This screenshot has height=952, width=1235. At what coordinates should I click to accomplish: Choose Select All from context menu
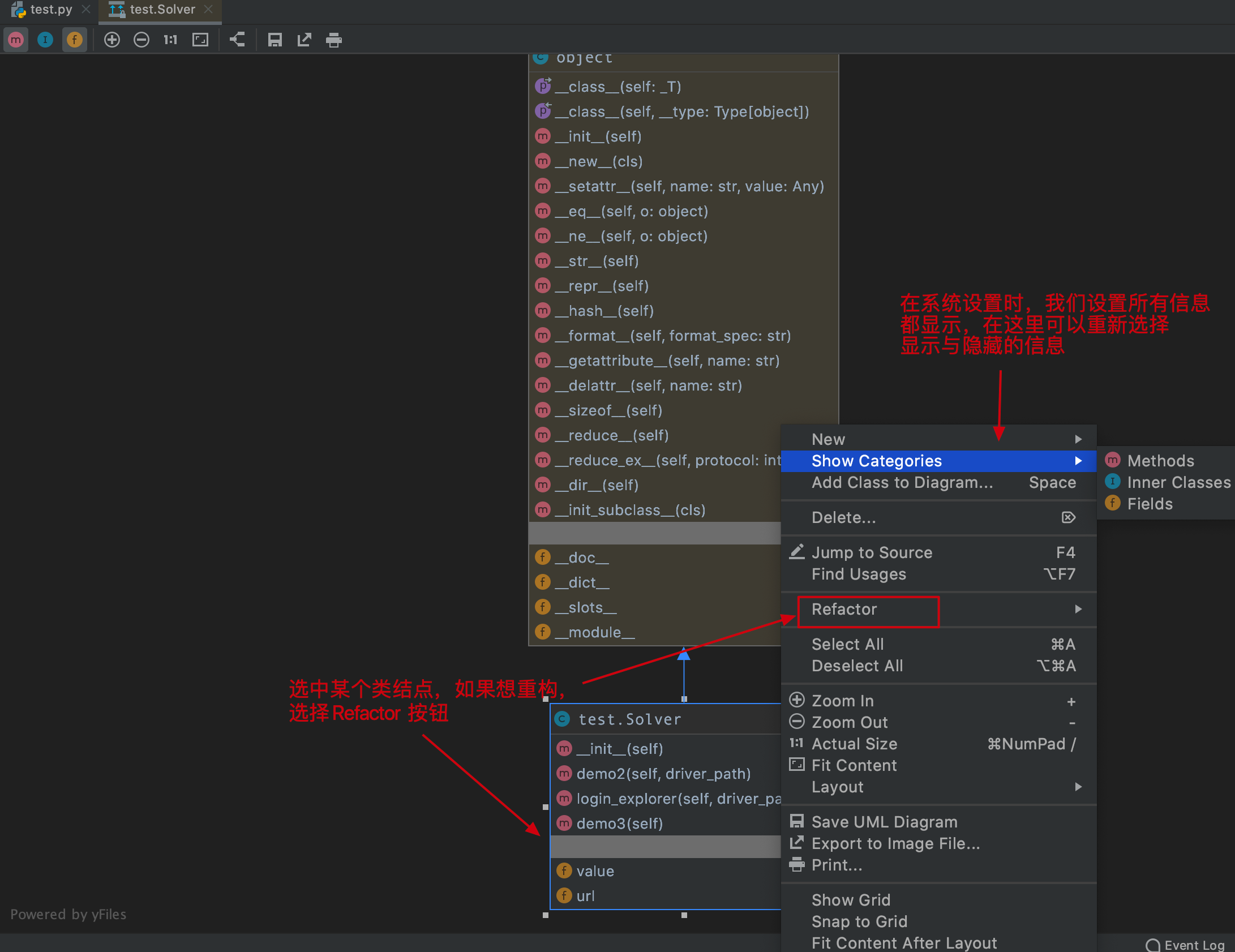click(938, 644)
